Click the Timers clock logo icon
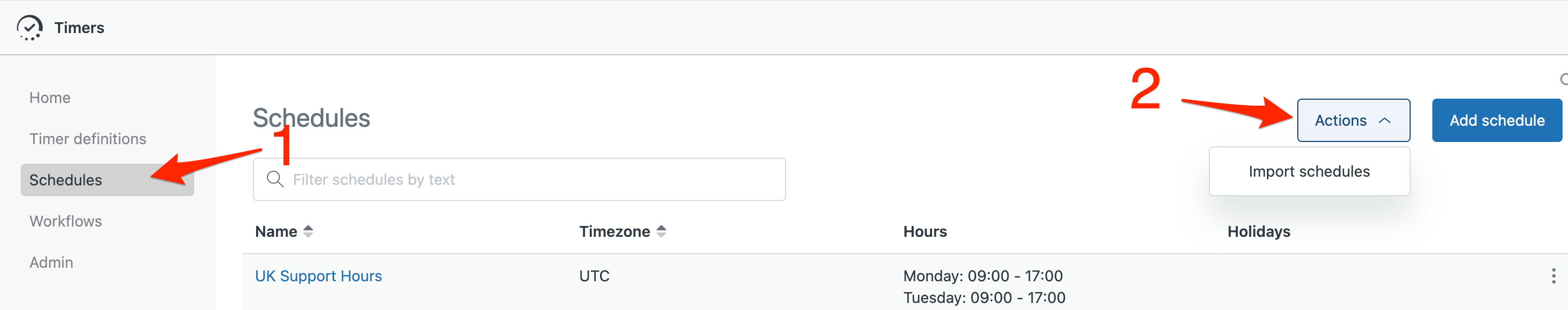 pyautogui.click(x=29, y=27)
